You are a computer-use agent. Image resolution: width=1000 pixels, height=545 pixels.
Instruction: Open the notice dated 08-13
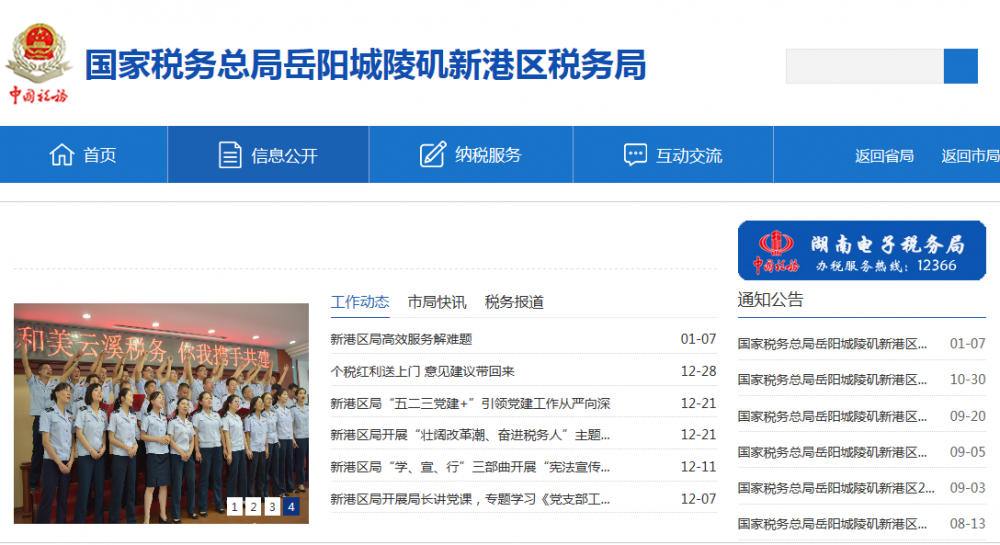coord(832,524)
